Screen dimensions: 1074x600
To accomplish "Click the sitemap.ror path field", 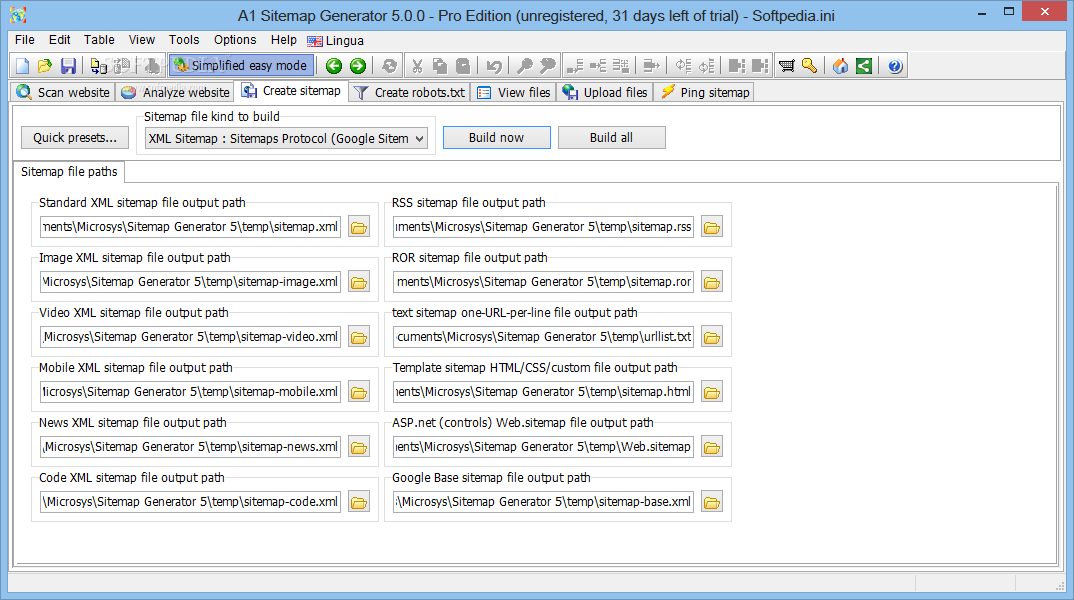I will coord(543,282).
